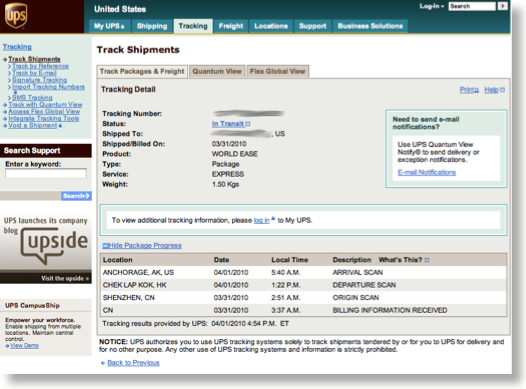526x389 pixels.
Task: Open Track with Quantum View link
Action: tap(45, 105)
